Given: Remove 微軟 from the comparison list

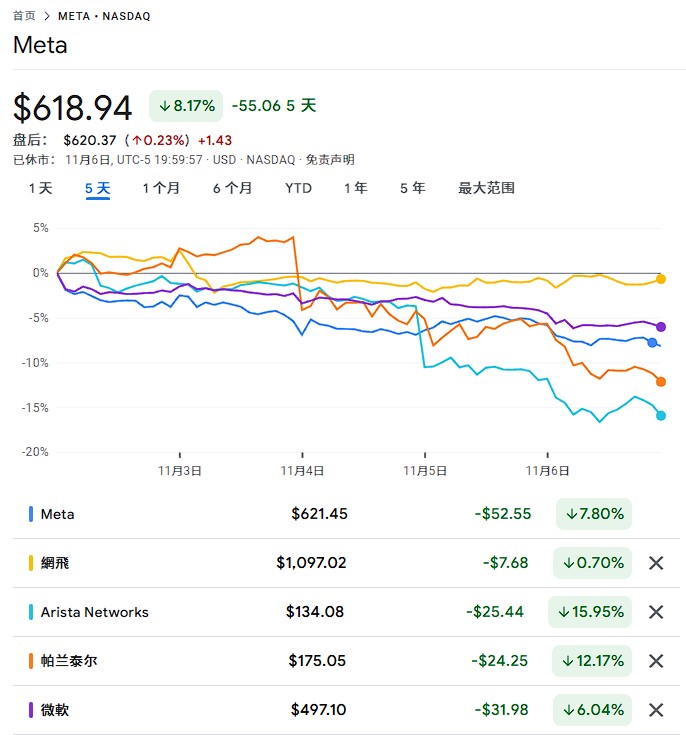Looking at the screenshot, I should coord(656,710).
